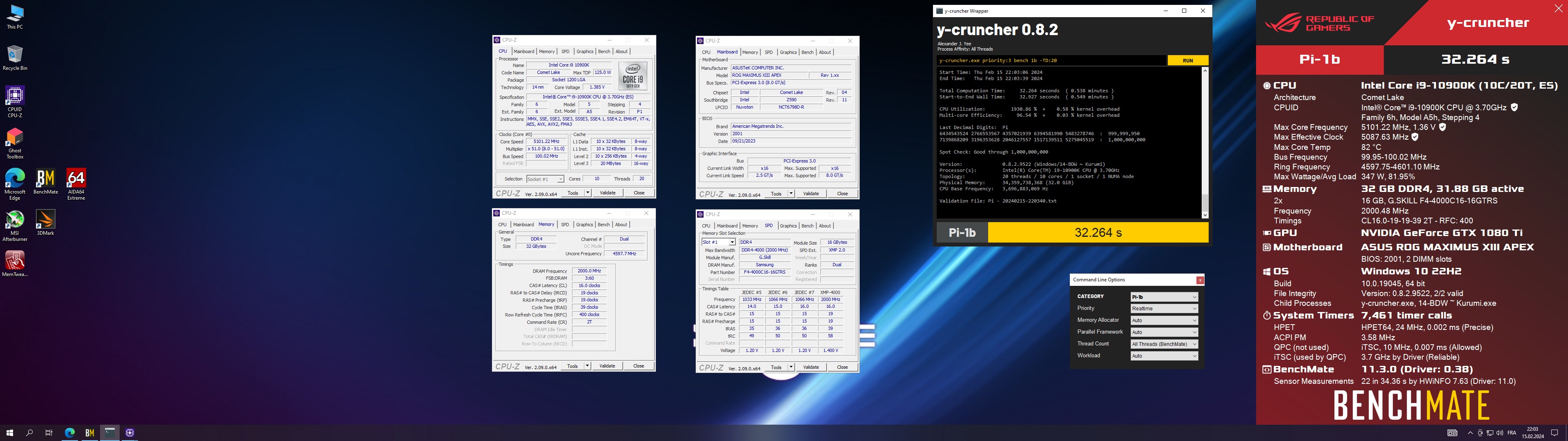Open the Memory Allocator dropdown
1568x441 pixels.
pos(1164,321)
